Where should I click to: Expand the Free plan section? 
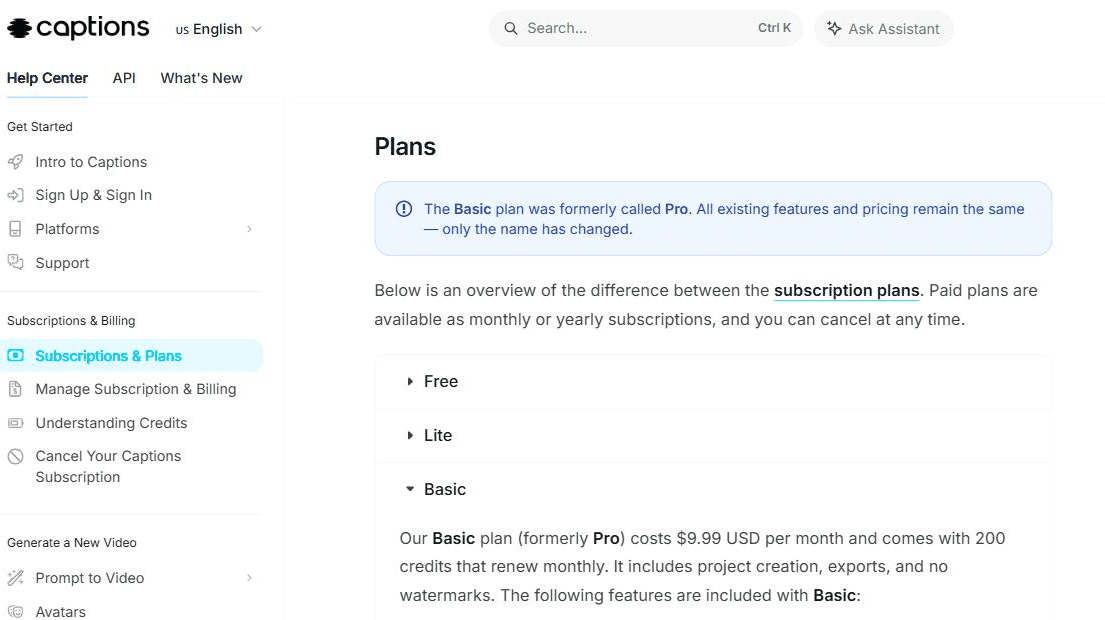tap(713, 381)
